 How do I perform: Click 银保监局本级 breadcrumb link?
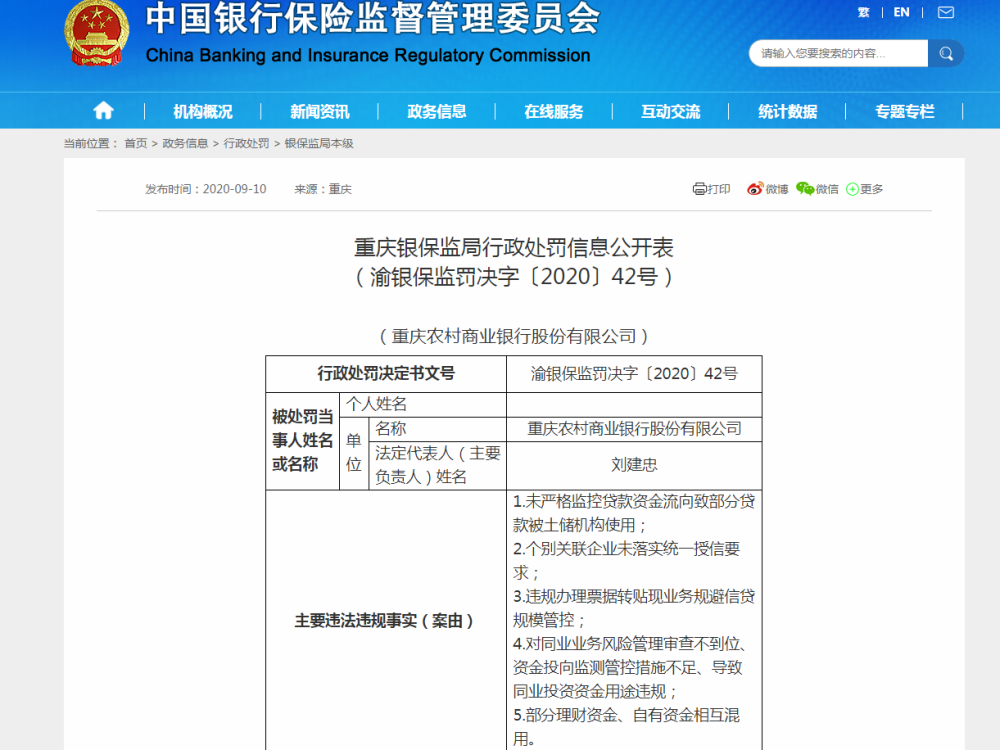pyautogui.click(x=319, y=143)
